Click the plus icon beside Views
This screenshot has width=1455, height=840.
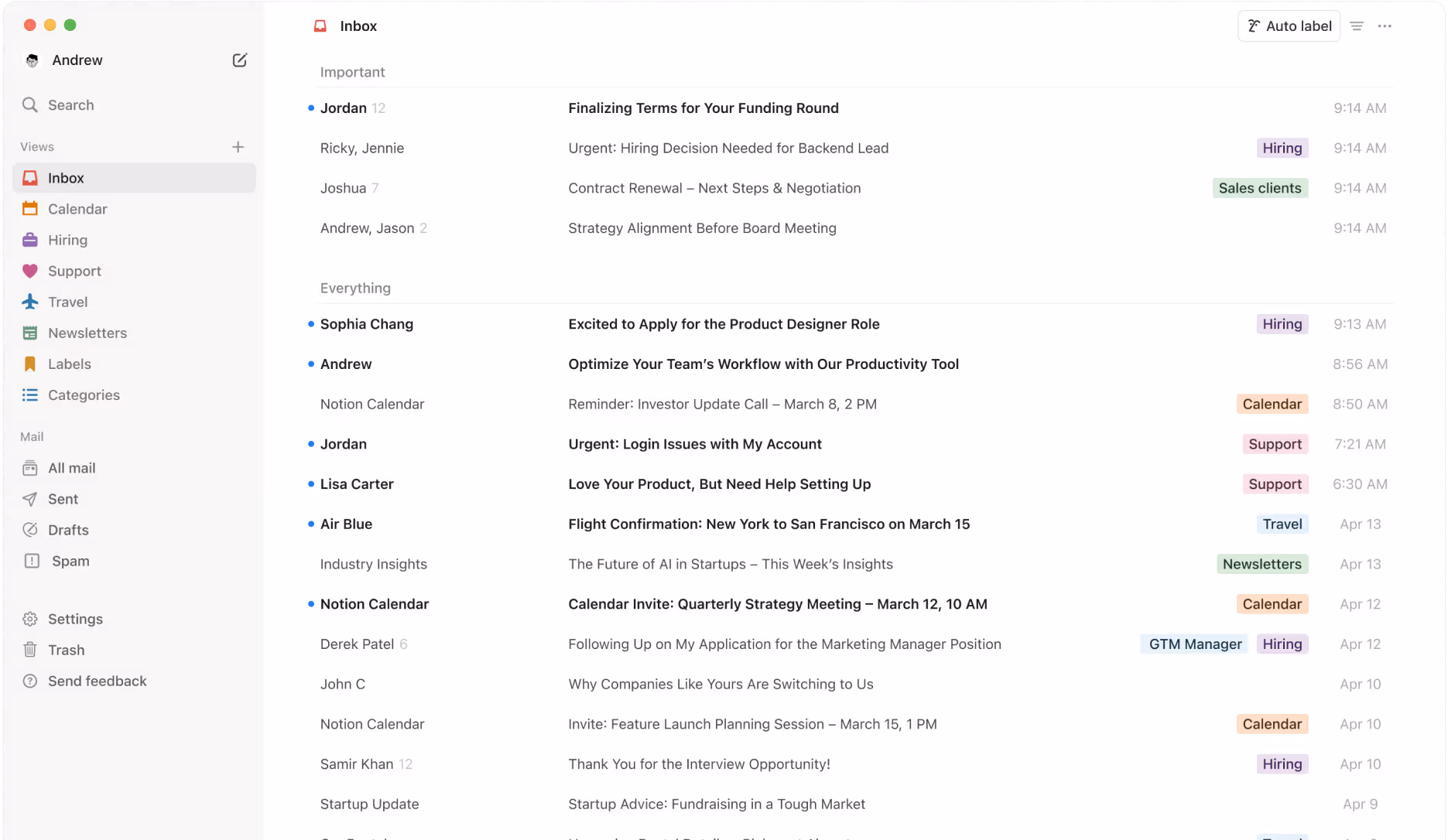(x=238, y=147)
